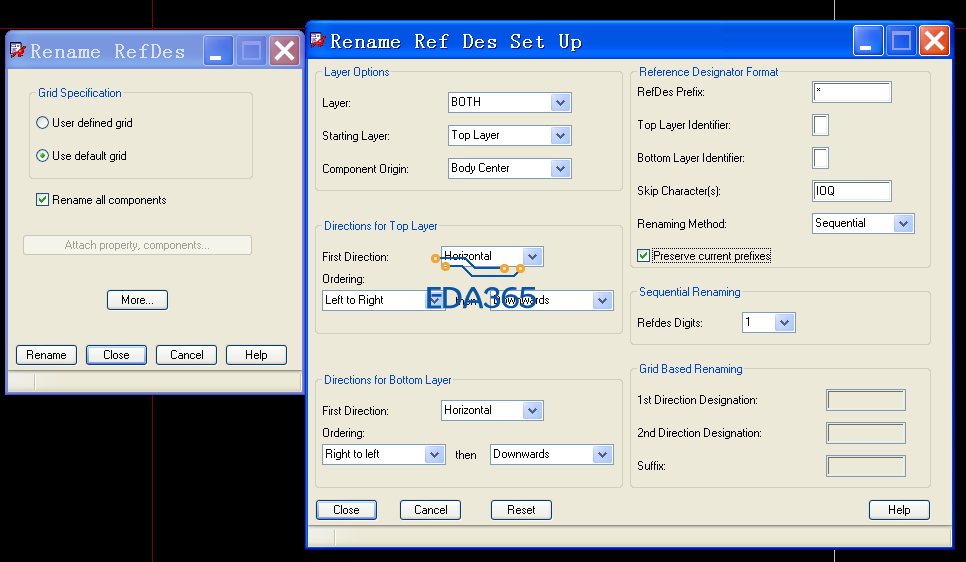
Task: Click Help in the Rename RefDes window
Action: click(256, 355)
